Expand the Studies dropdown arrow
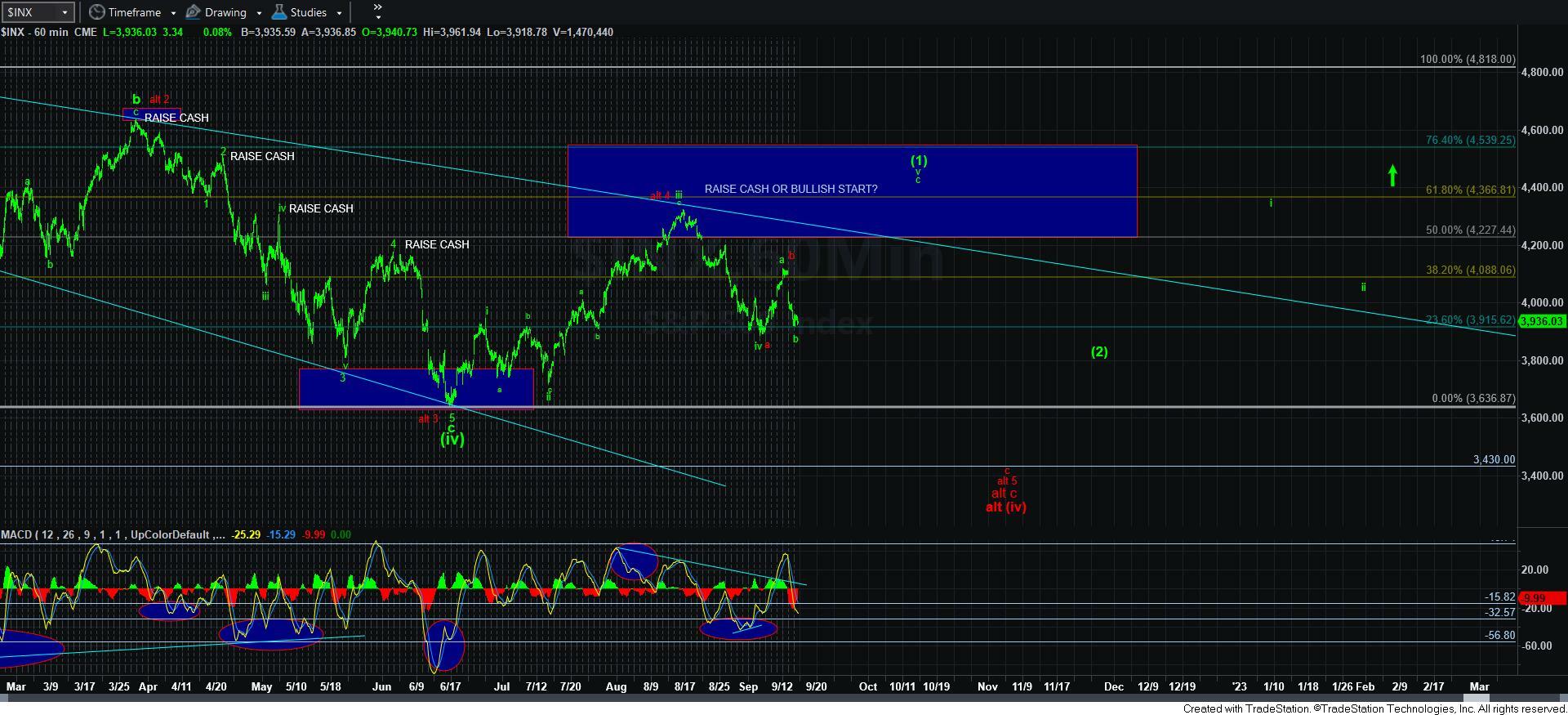 pyautogui.click(x=339, y=13)
